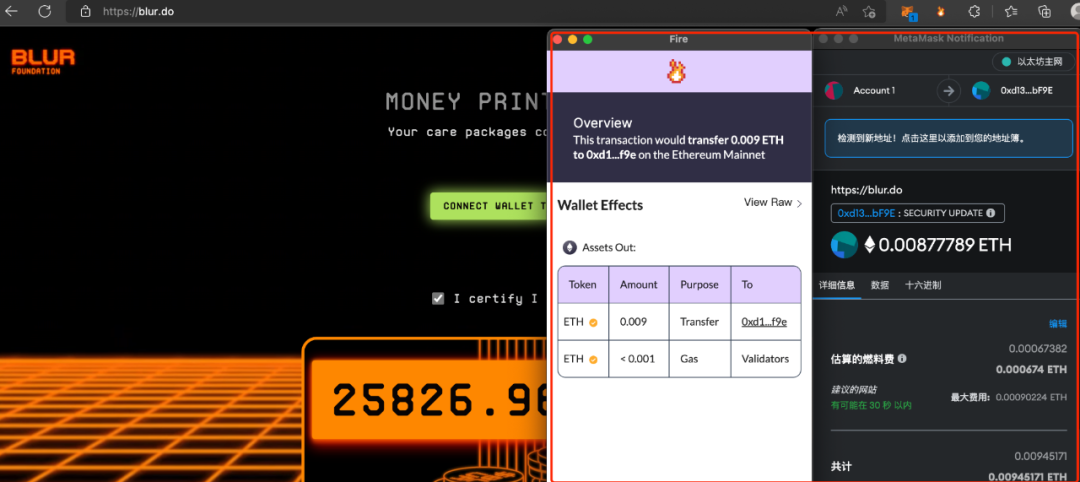This screenshot has width=1080, height=482.
Task: Click the 最大费用 0.00090224 ETH value
Action: coord(1009,397)
